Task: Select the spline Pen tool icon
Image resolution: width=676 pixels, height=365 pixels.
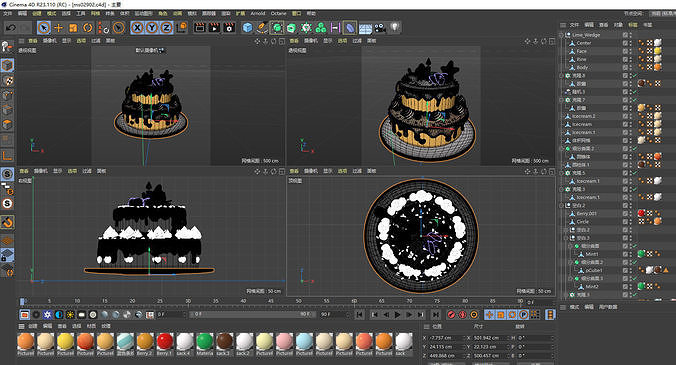Action: tap(262, 28)
